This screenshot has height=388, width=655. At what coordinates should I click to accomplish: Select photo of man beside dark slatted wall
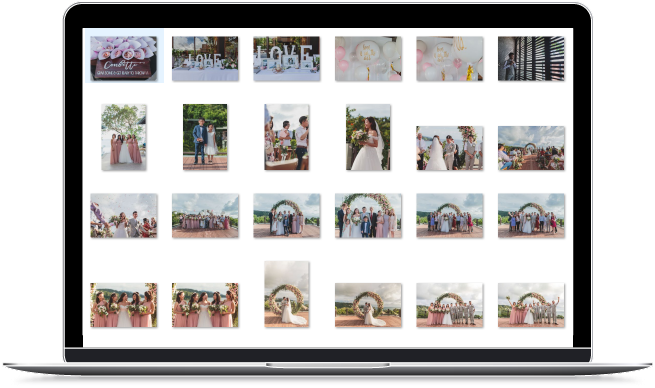coord(531,58)
